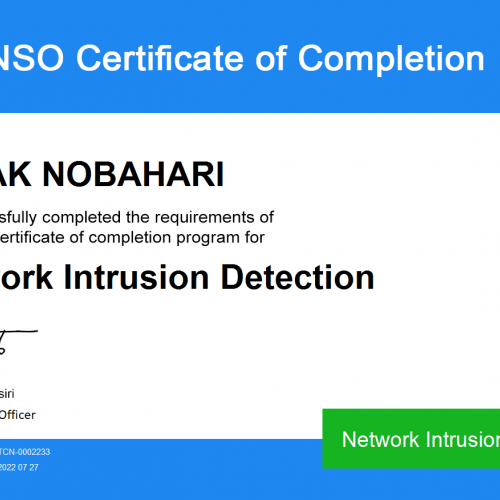Screen dimensions: 500x500
Task: Click the word program in body text
Action: [x=207, y=239]
